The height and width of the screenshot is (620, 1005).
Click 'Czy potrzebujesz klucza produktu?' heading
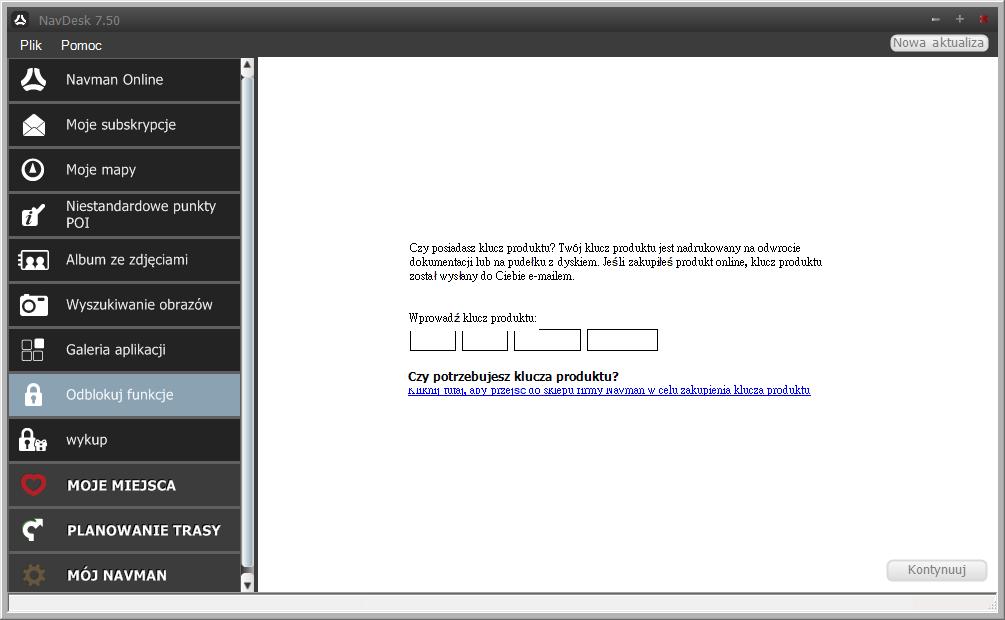pos(513,376)
